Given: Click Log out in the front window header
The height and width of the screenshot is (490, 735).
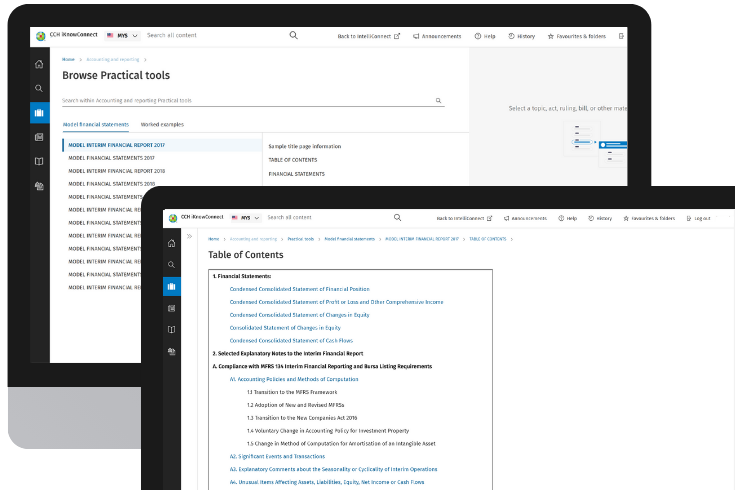Looking at the screenshot, I should coord(697,217).
